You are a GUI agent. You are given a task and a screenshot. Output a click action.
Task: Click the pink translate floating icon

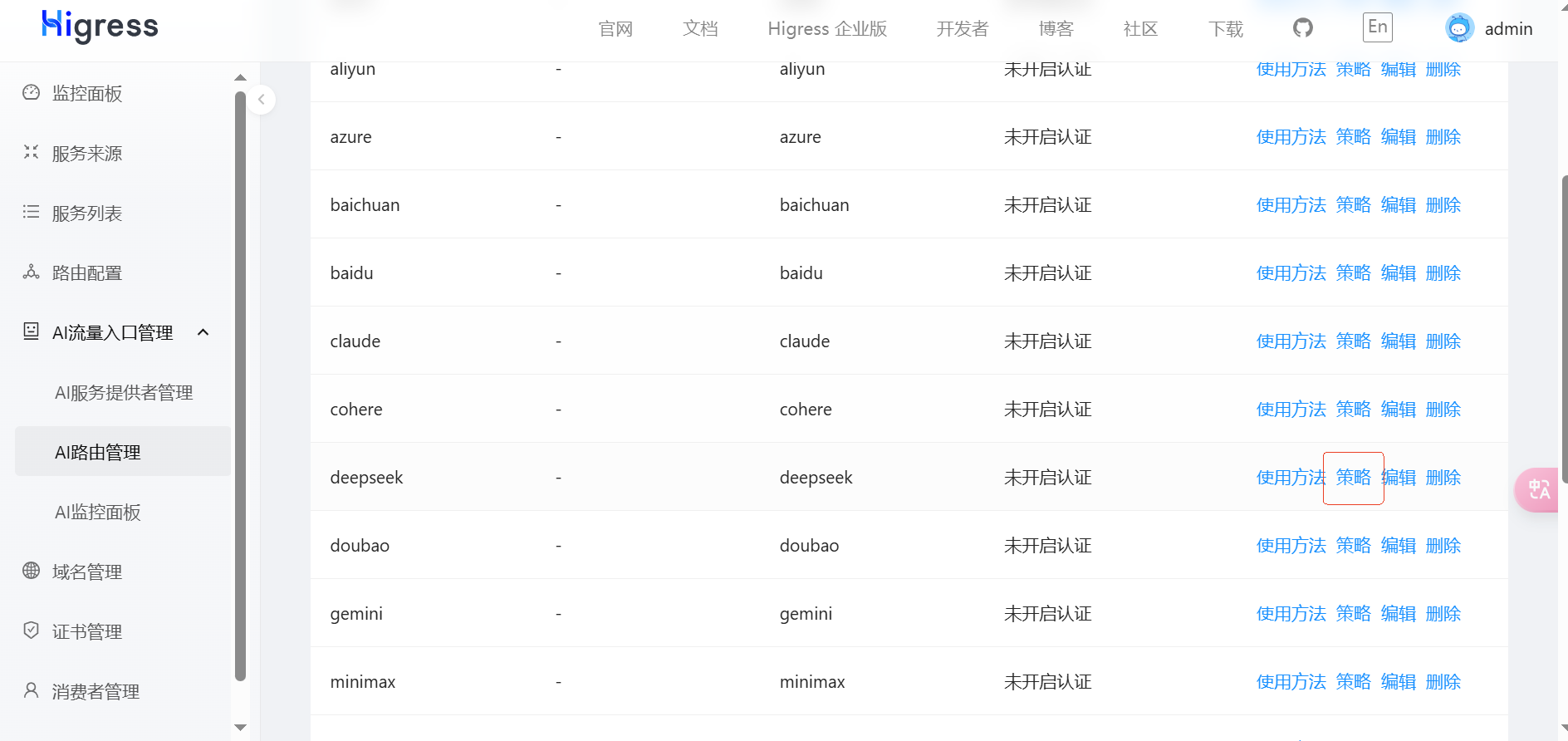pos(1538,489)
